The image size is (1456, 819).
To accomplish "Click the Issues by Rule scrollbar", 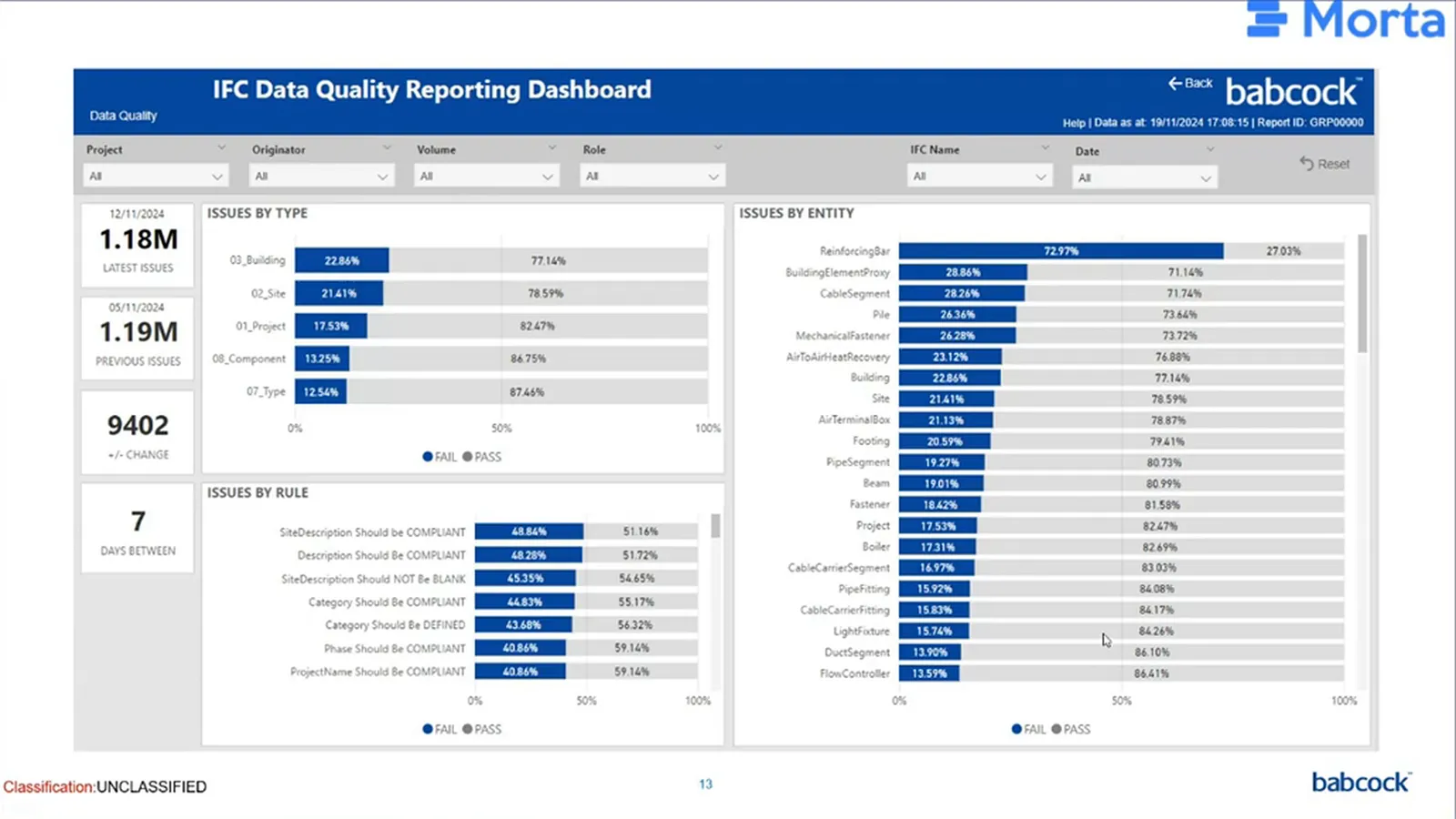I will (716, 526).
